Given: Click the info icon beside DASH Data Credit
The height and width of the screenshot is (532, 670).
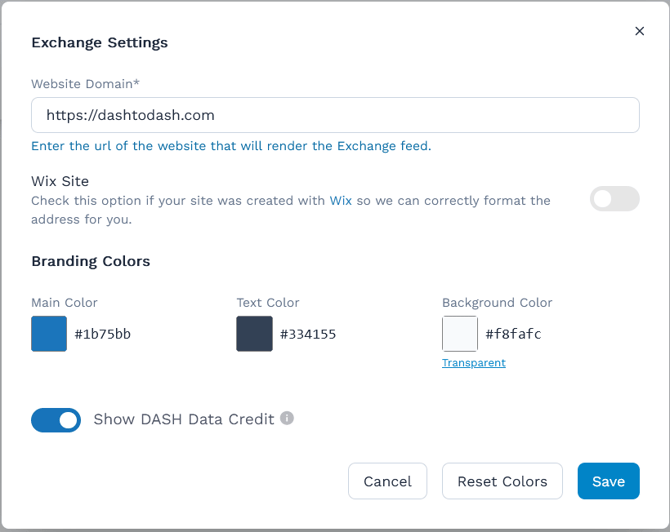Looking at the screenshot, I should (287, 418).
